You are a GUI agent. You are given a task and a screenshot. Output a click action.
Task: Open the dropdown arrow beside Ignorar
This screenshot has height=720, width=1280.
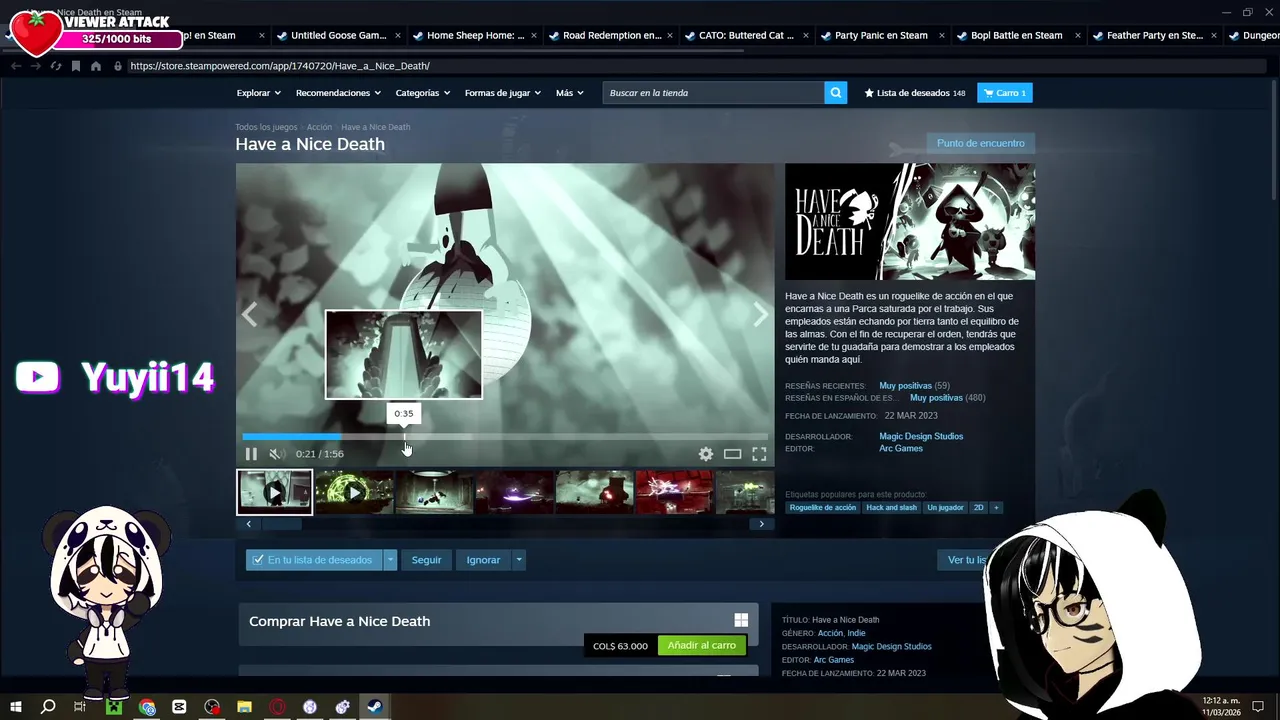(x=518, y=560)
